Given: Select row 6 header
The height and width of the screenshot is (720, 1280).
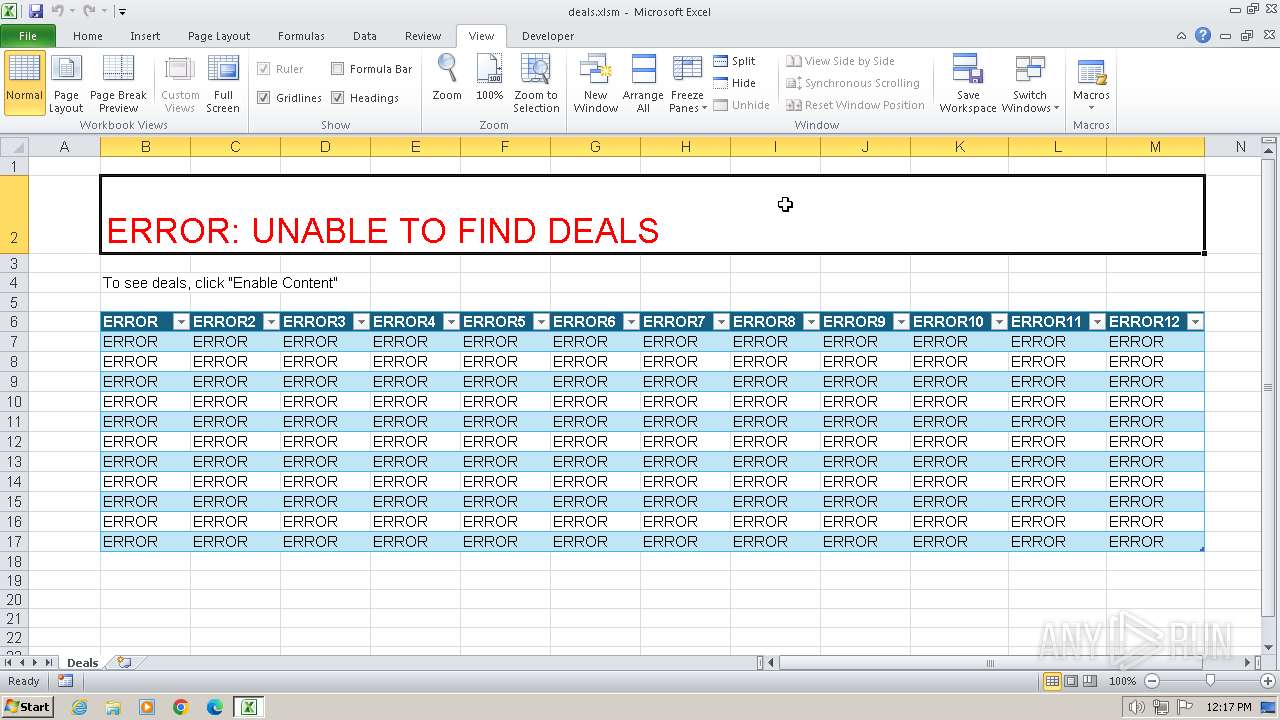Looking at the screenshot, I should tap(14, 322).
